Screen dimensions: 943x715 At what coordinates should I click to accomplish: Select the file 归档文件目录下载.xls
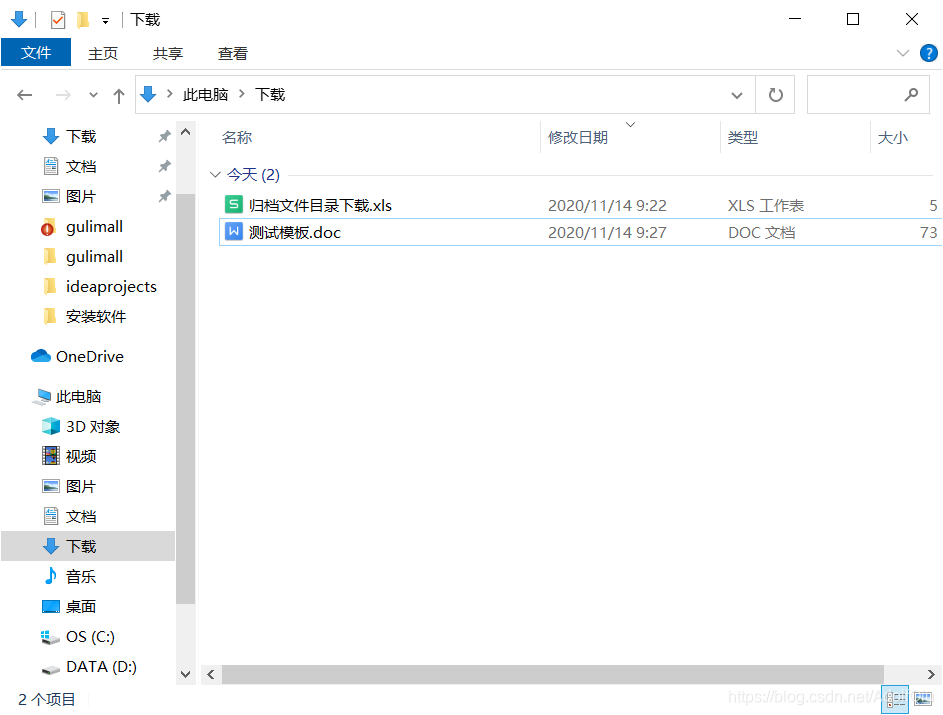[321, 206]
